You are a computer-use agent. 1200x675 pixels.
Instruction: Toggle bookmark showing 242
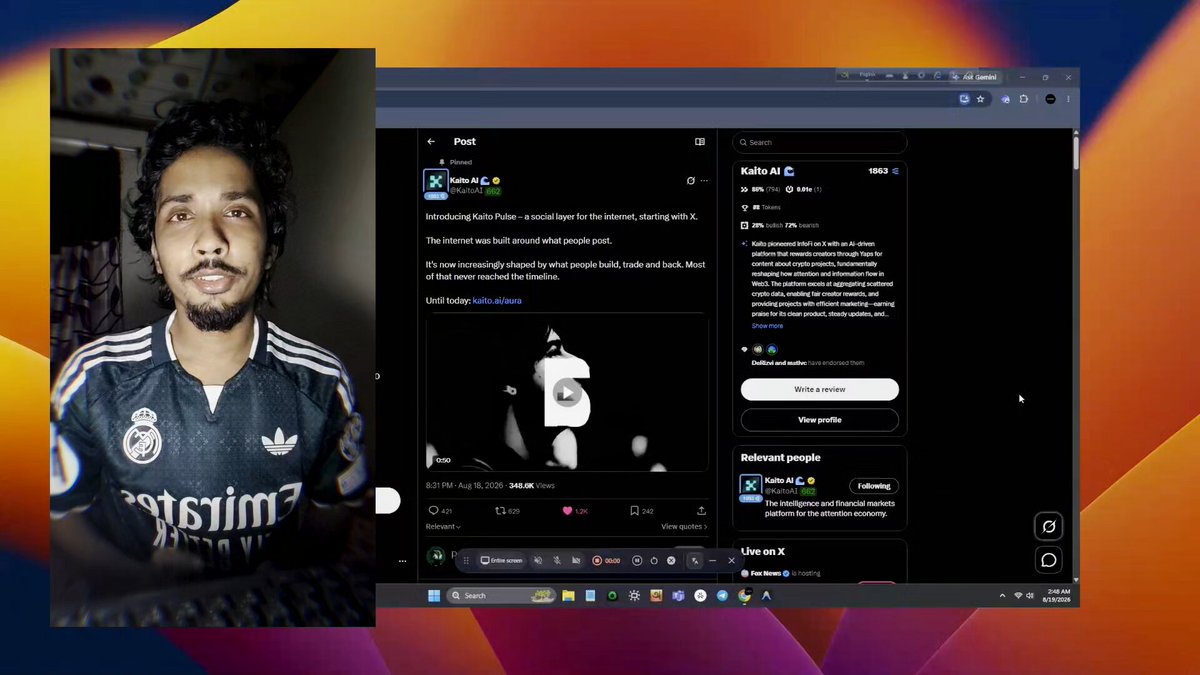[642, 511]
